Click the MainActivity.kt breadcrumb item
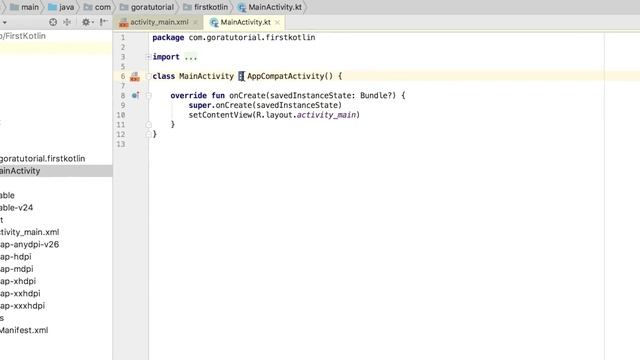 pos(270,7)
